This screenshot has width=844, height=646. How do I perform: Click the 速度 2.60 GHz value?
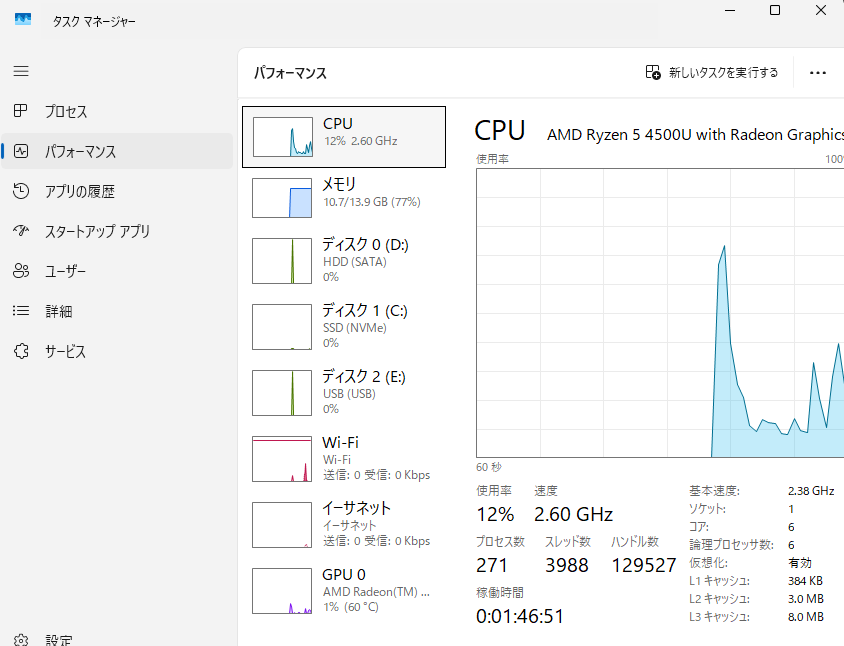[573, 514]
